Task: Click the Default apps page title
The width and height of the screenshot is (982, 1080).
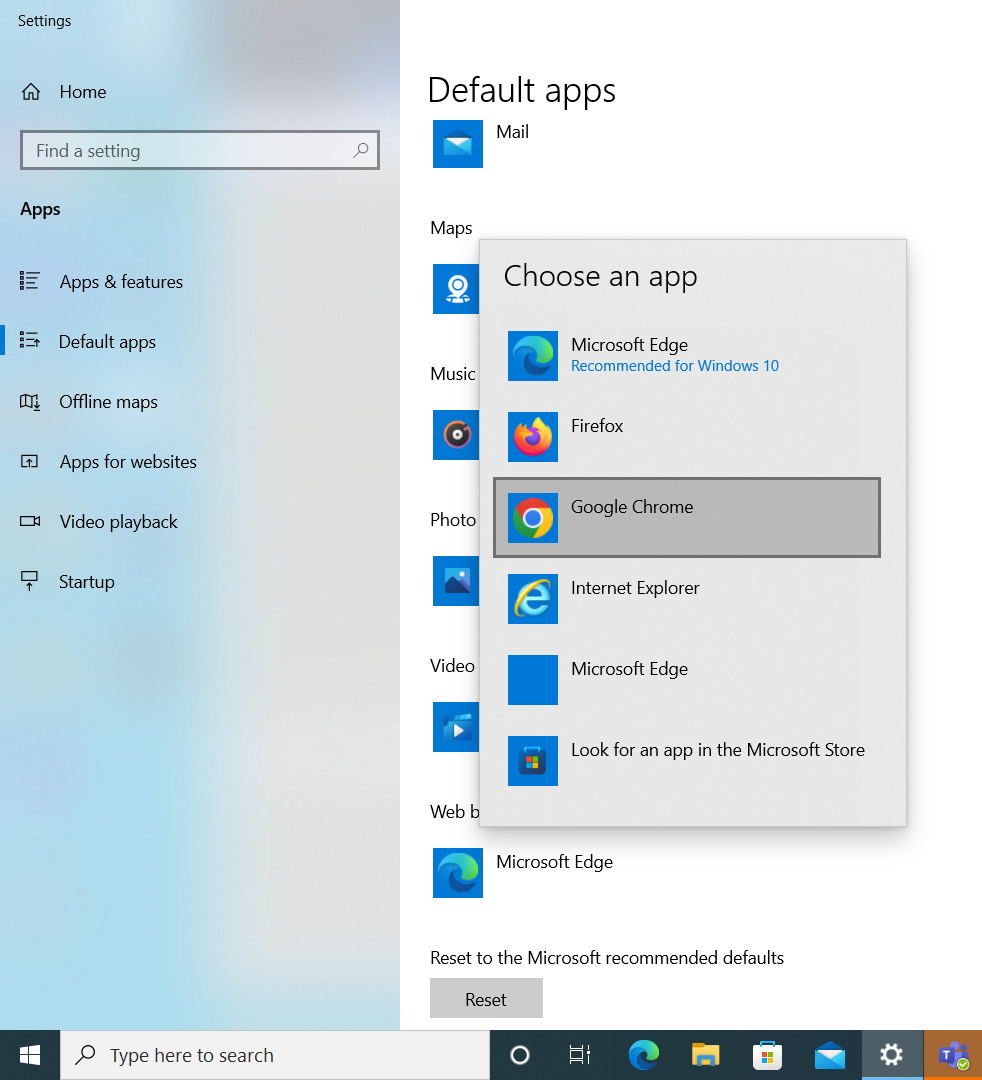Action: pyautogui.click(x=522, y=90)
